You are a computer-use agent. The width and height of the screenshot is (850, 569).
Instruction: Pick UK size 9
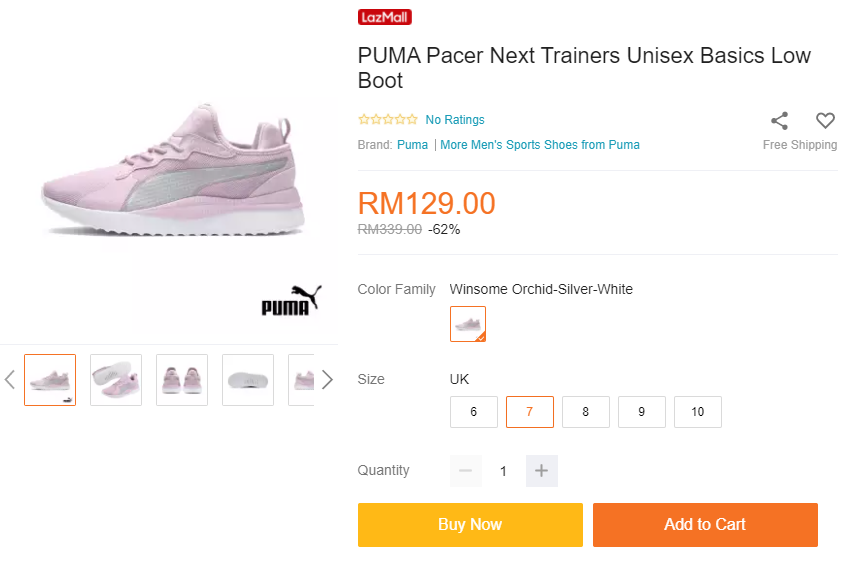point(642,412)
